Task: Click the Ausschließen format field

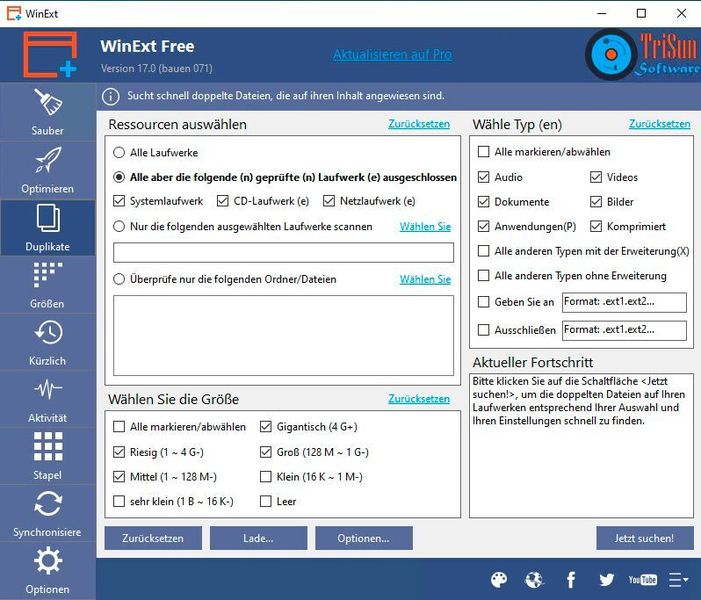Action: [x=624, y=330]
